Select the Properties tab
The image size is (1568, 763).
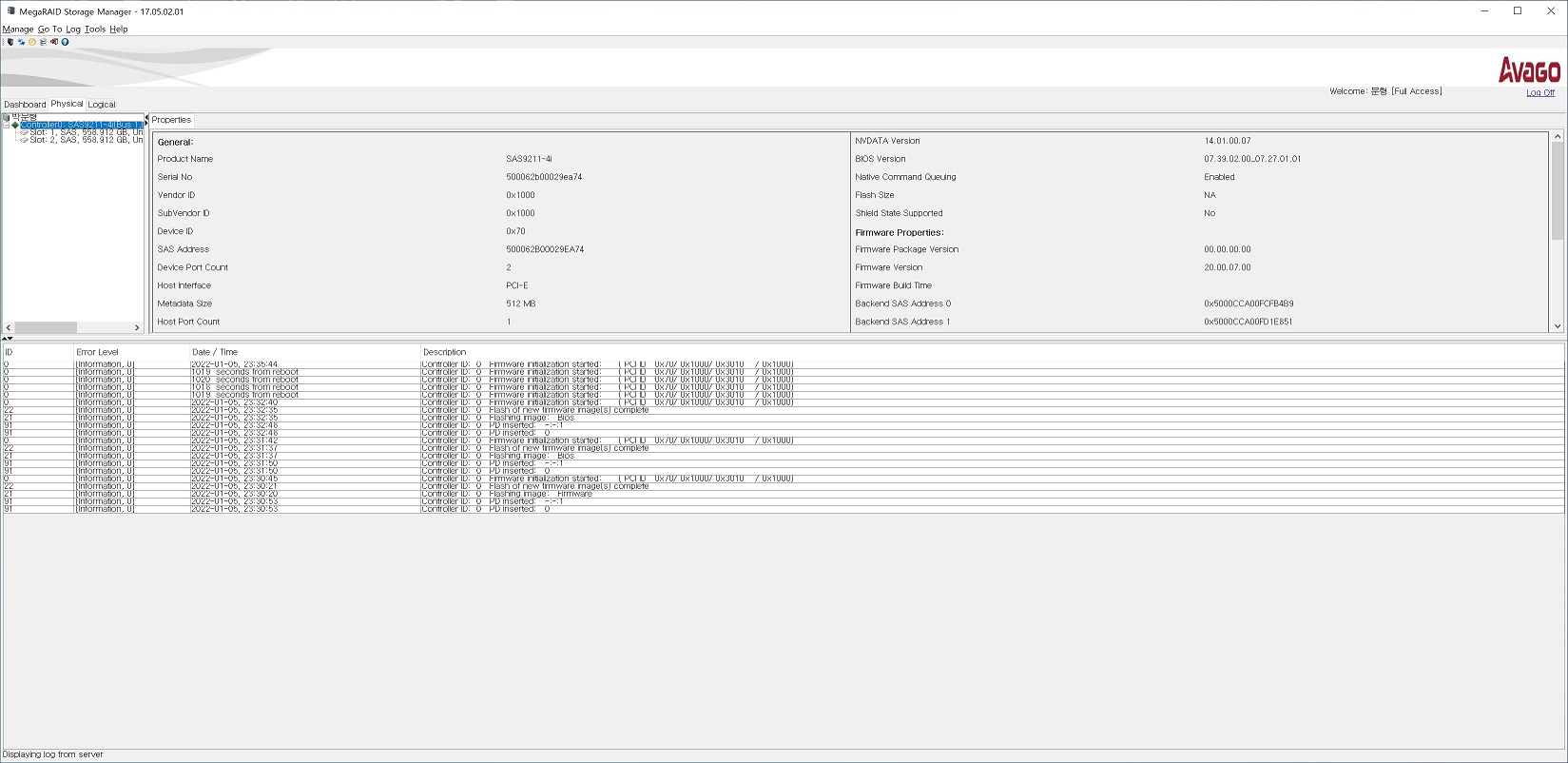pos(171,120)
